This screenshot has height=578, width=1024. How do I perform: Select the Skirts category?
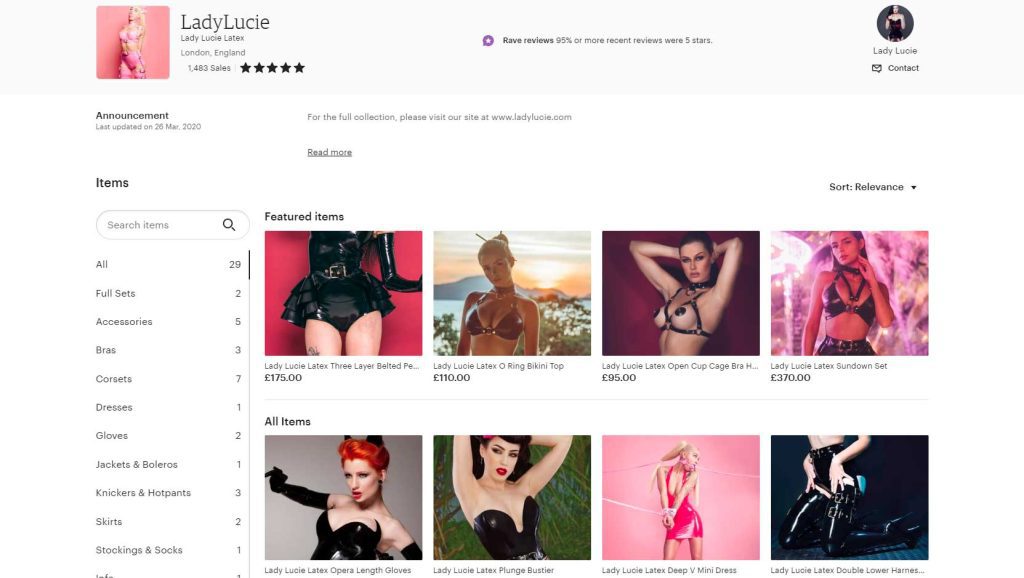(x=168, y=521)
